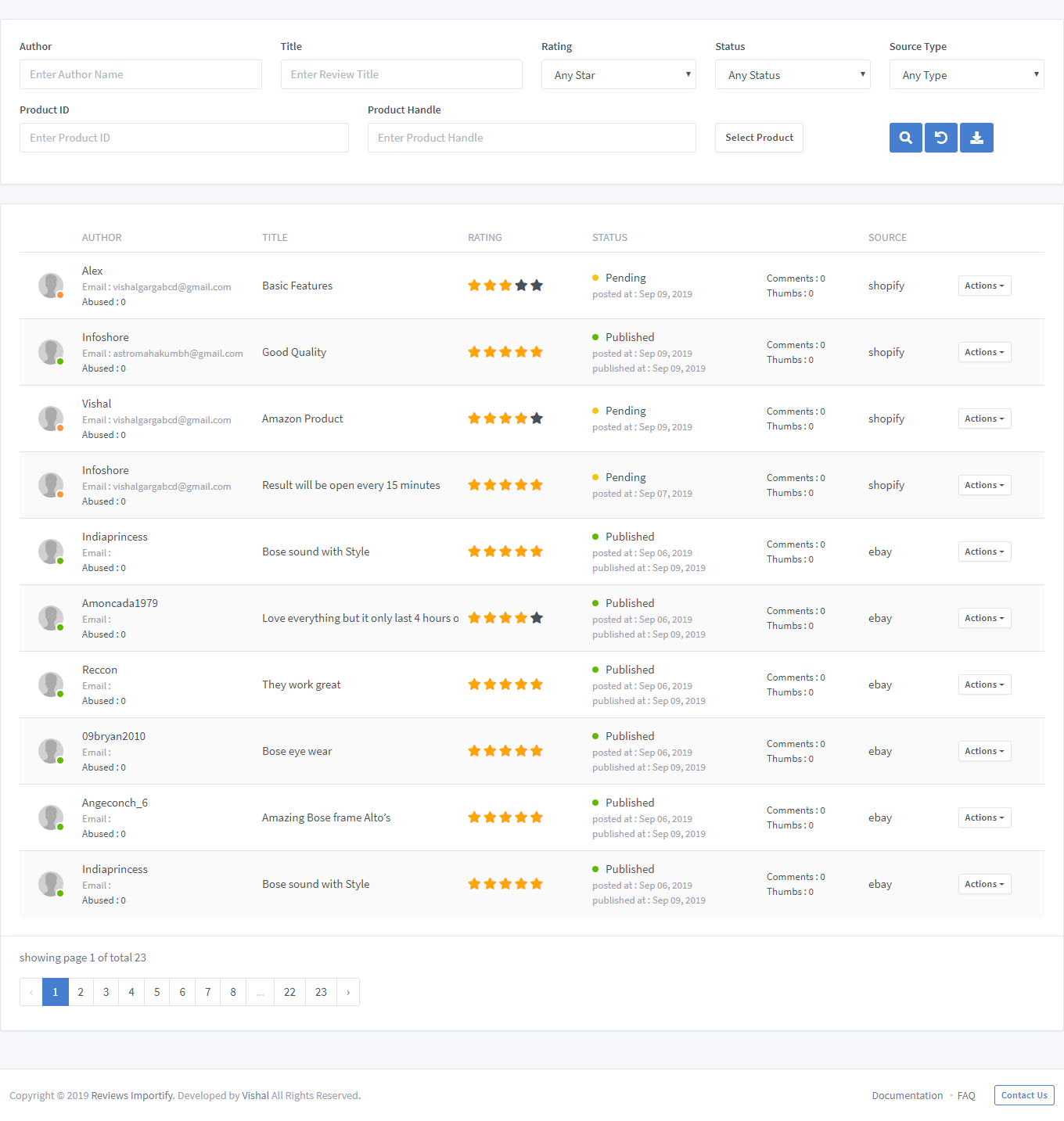Open the Vishal developer link in footer
This screenshot has height=1121, width=1064.
255,1095
